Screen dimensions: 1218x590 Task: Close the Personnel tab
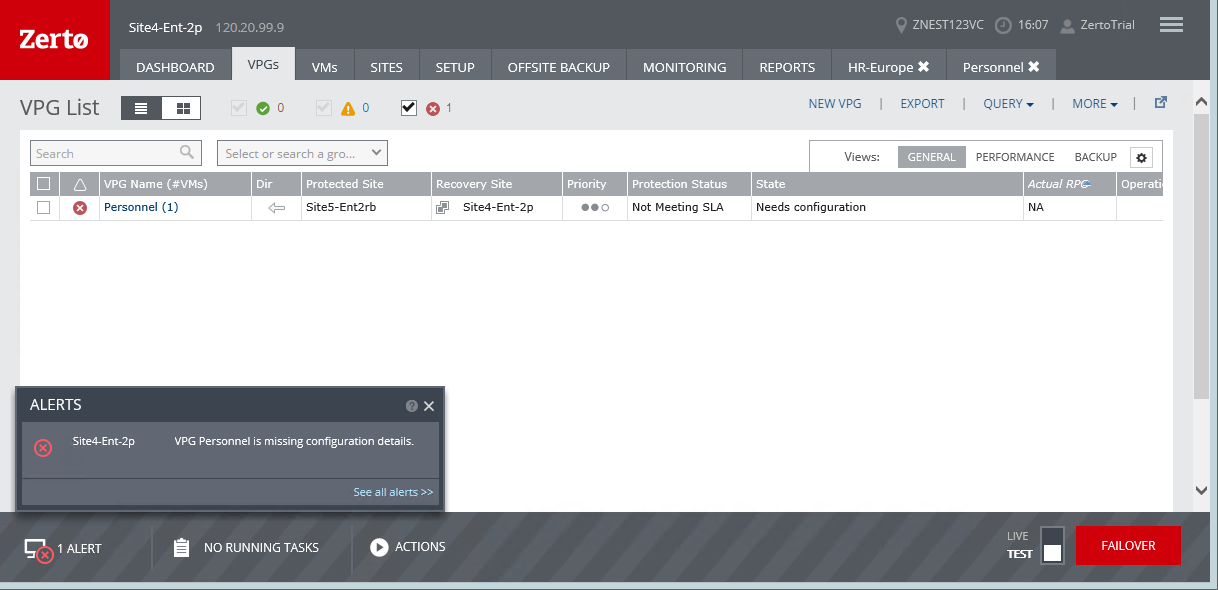(1034, 66)
